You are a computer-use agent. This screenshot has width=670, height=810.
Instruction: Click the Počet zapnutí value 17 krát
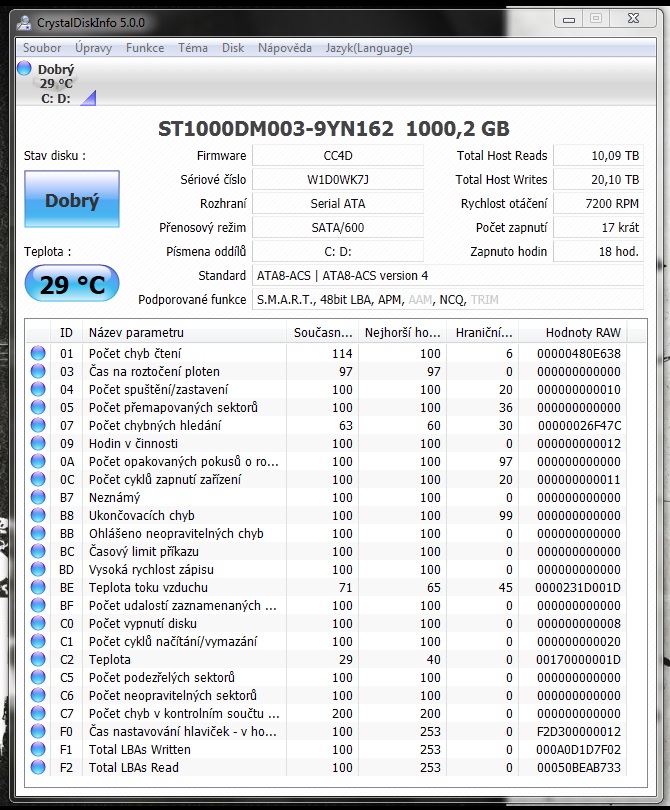[599, 227]
